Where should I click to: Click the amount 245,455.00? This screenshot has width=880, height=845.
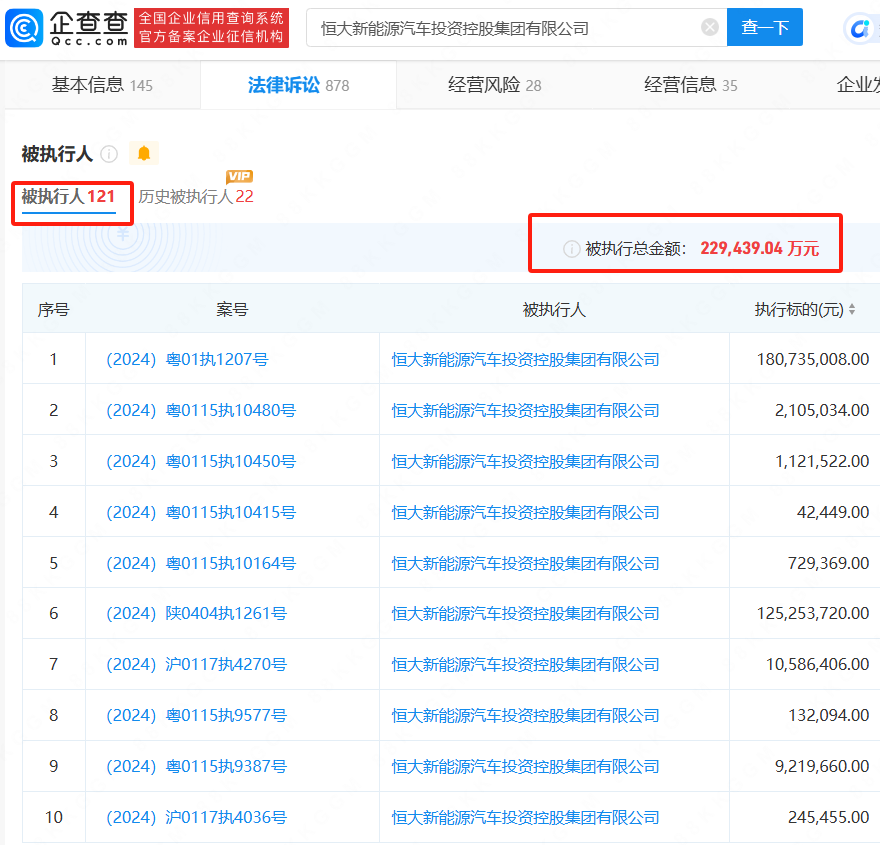[x=828, y=818]
